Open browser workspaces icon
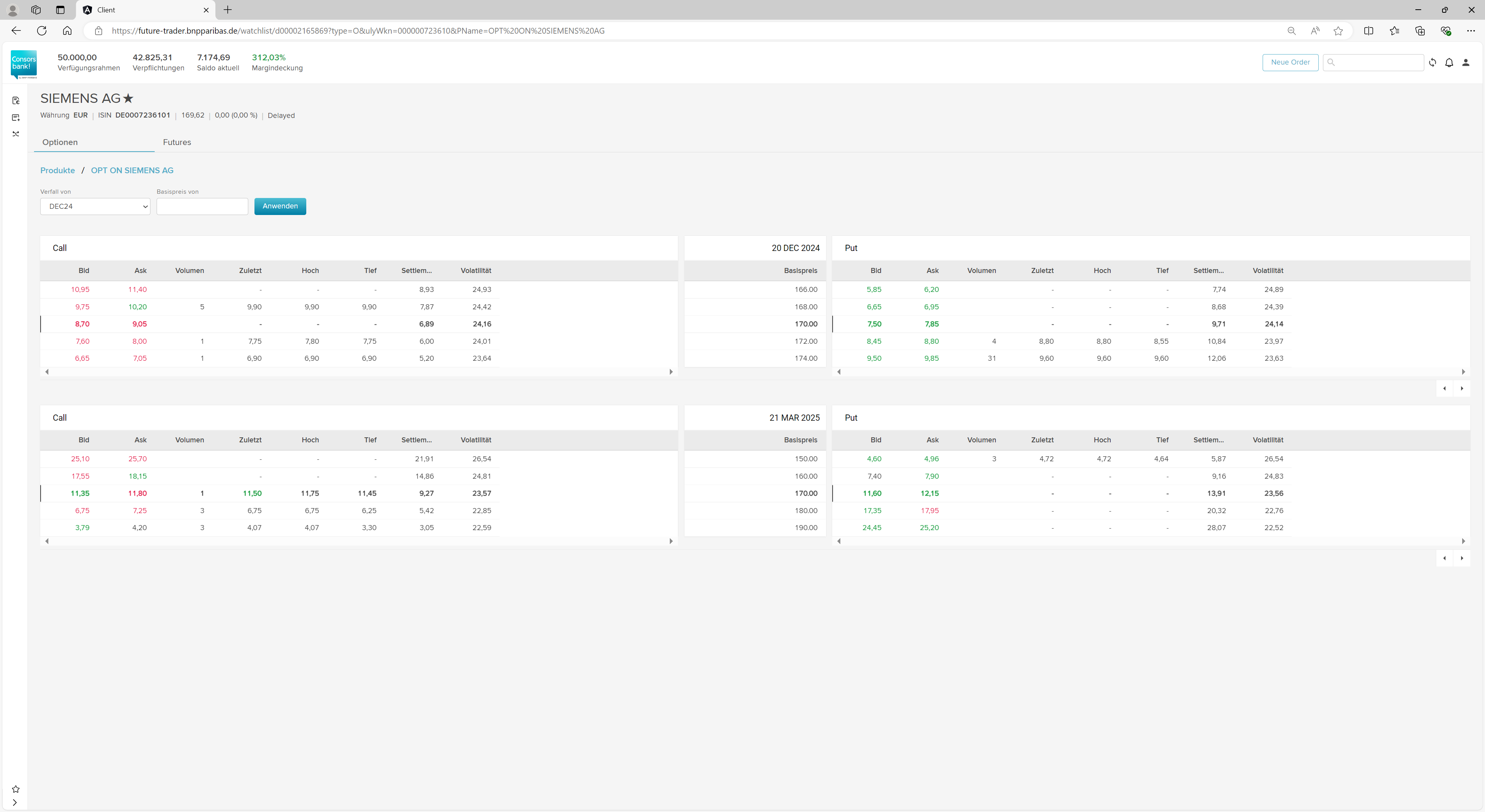This screenshot has width=1485, height=812. (36, 10)
